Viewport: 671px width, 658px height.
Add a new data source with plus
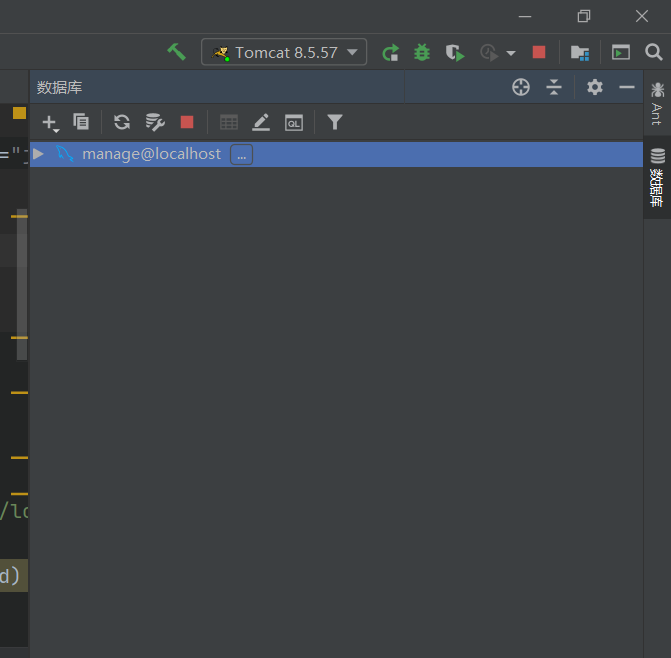coord(50,122)
